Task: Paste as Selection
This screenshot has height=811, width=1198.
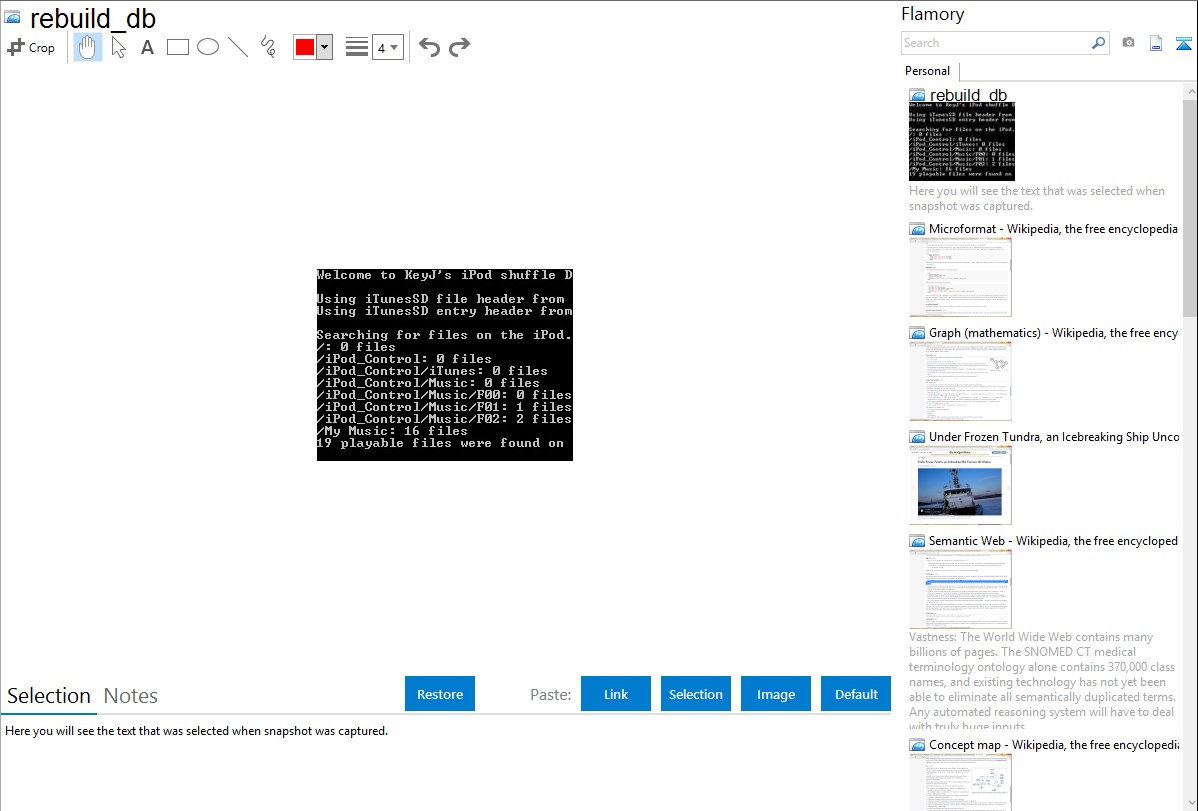Action: [696, 694]
